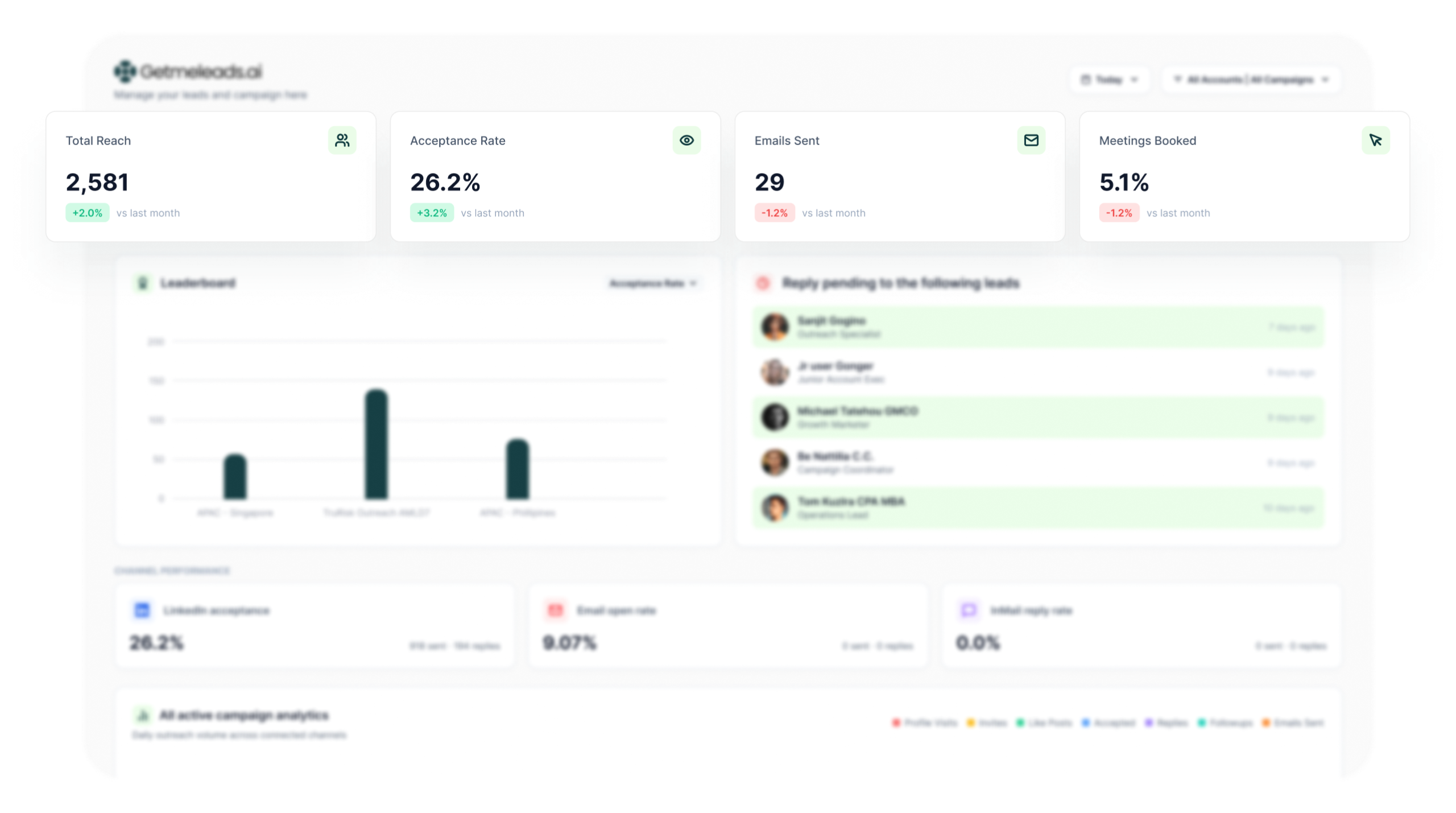Toggle the Replies legend item
This screenshot has height=813, width=1456.
1167,723
